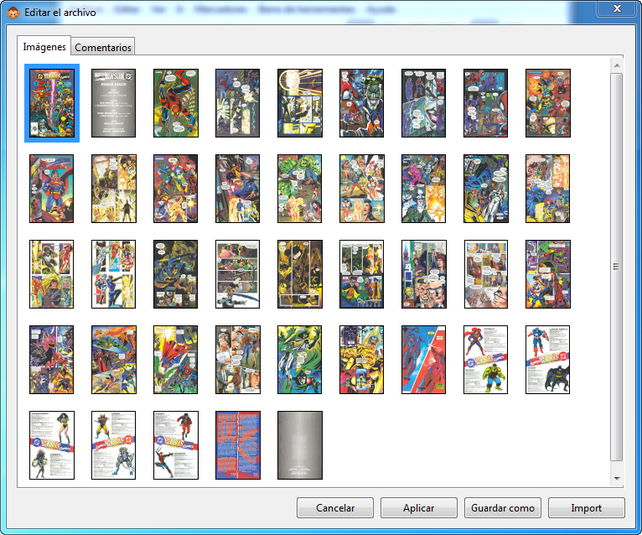The image size is (642, 535).
Task: Select the sepia page with dark silhouette thumbnail
Action: point(113,189)
